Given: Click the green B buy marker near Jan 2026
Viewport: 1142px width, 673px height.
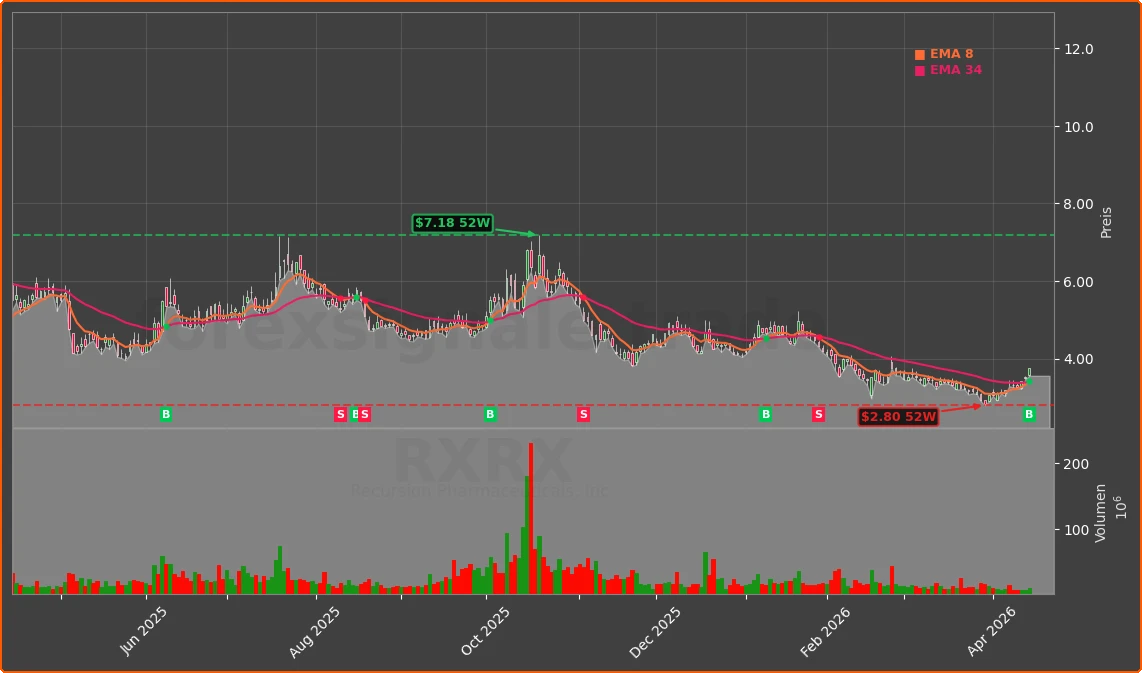Looking at the screenshot, I should coord(766,413).
